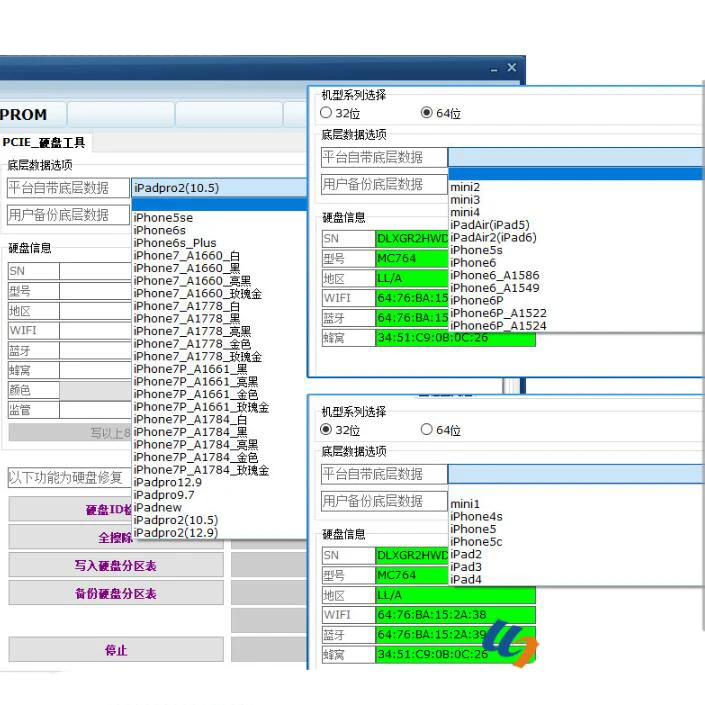
Task: Choose mini3 in 64位 list
Action: [465, 200]
